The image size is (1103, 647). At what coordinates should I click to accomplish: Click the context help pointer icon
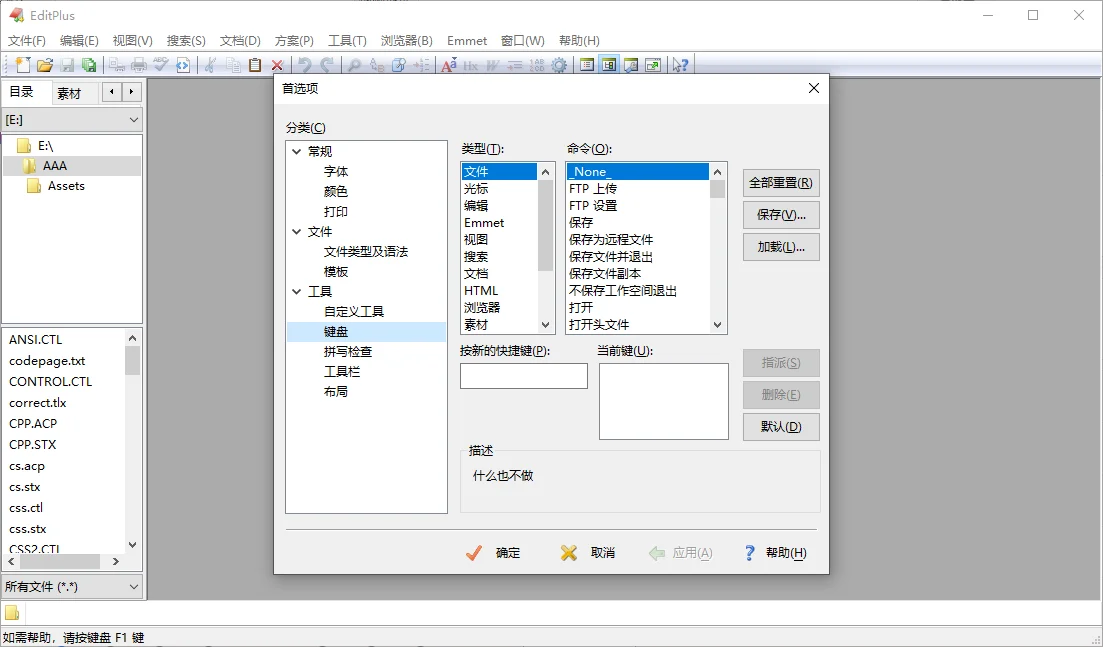[x=680, y=65]
